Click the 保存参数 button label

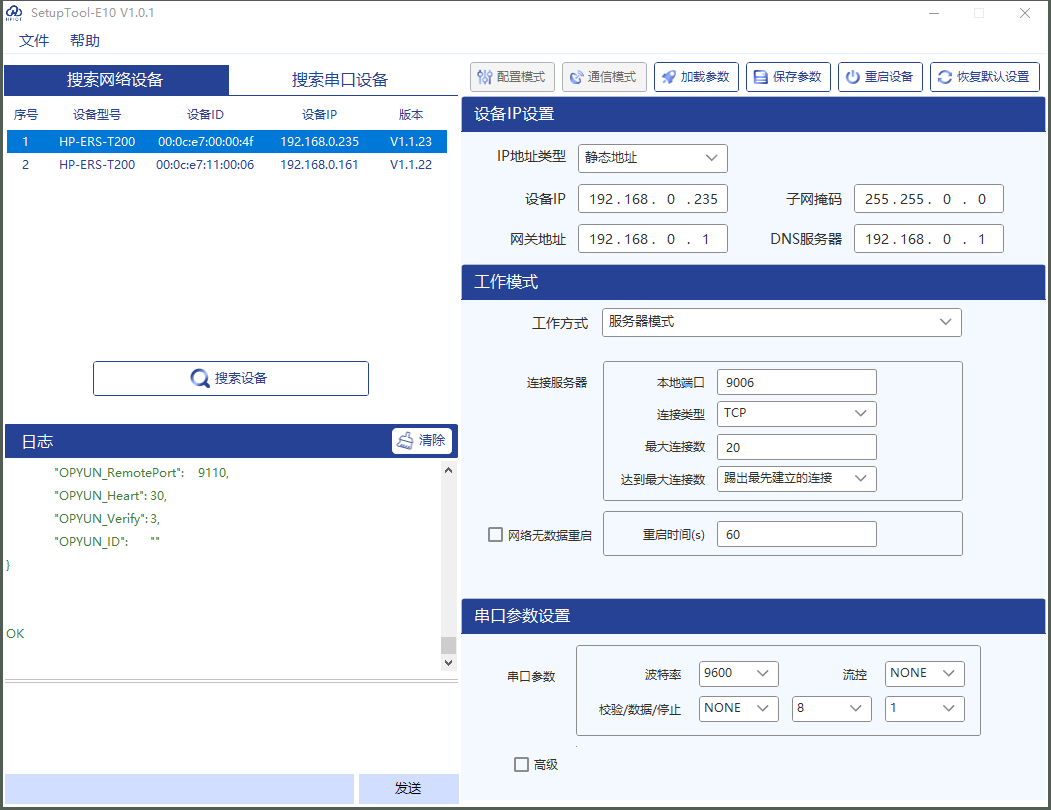797,77
